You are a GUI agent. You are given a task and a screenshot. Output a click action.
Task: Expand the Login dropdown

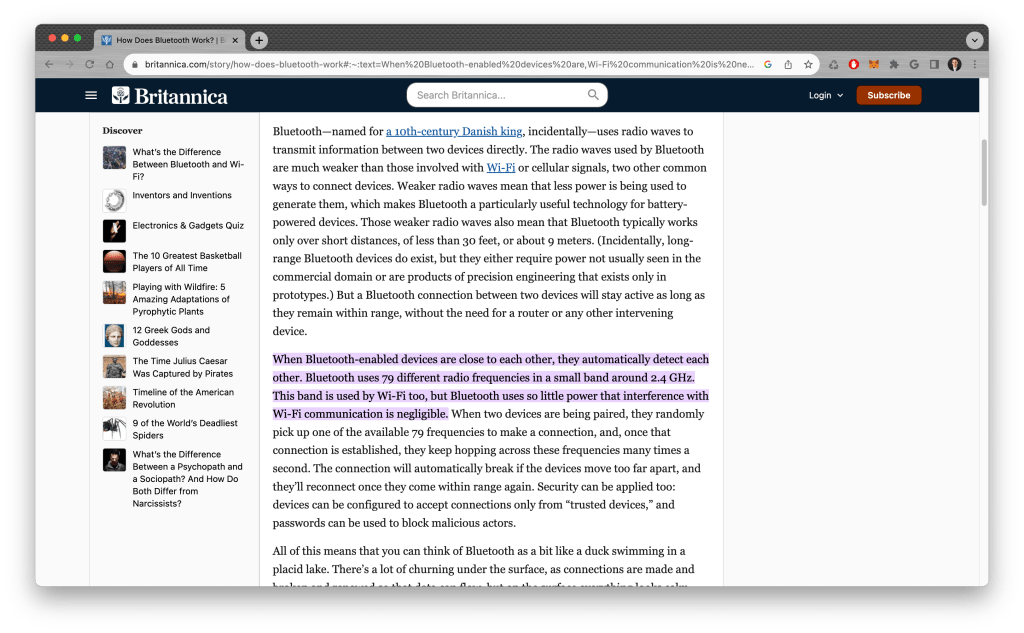[826, 95]
